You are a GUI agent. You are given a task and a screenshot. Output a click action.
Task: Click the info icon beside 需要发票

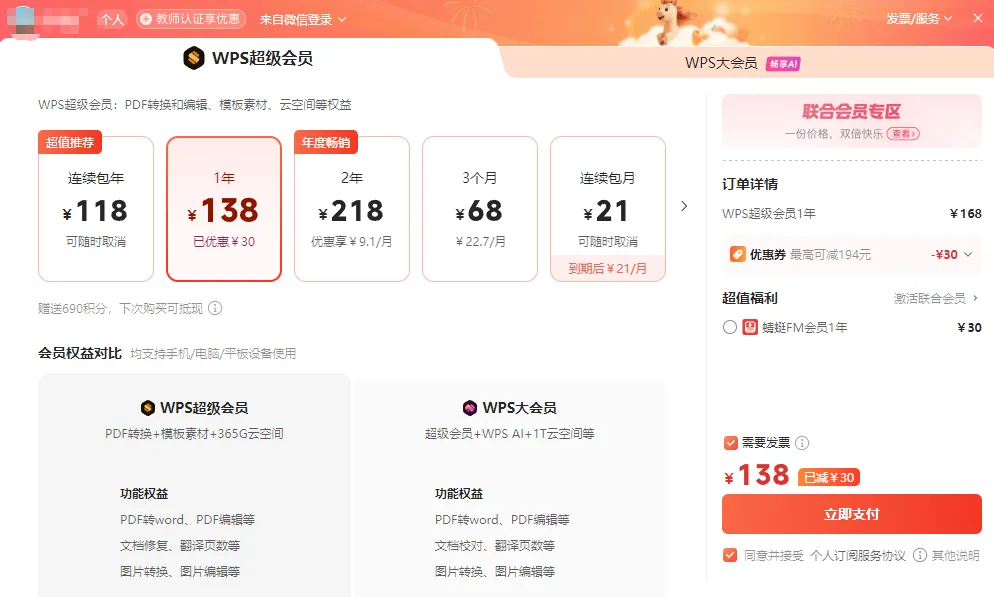click(x=802, y=443)
